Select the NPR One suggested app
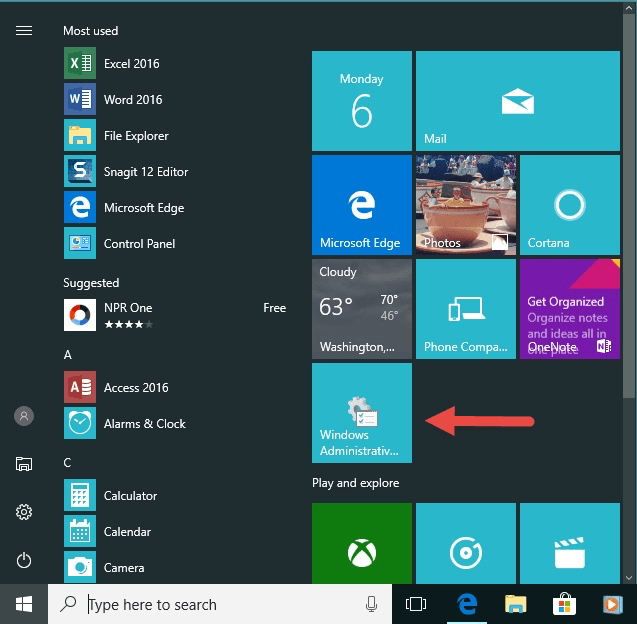 click(175, 315)
